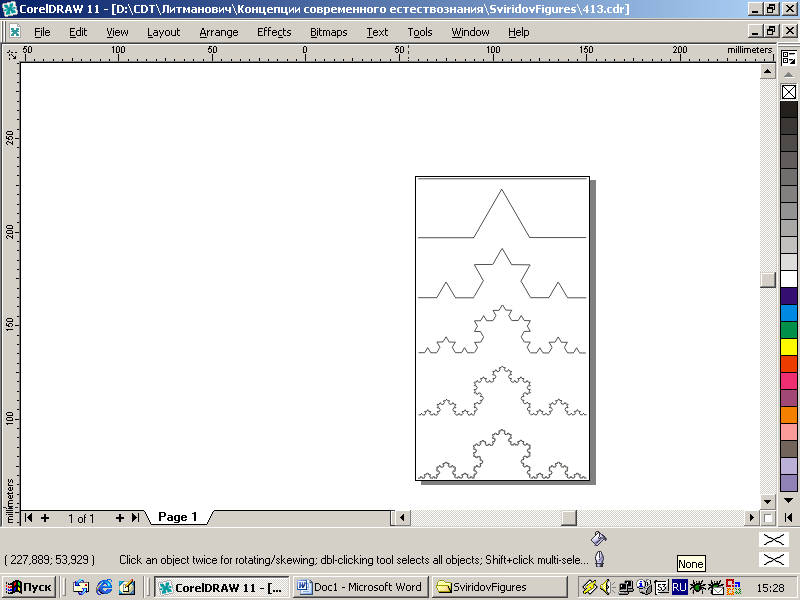Pick the yellow color swatch
Image resolution: width=800 pixels, height=600 pixels.
click(789, 346)
